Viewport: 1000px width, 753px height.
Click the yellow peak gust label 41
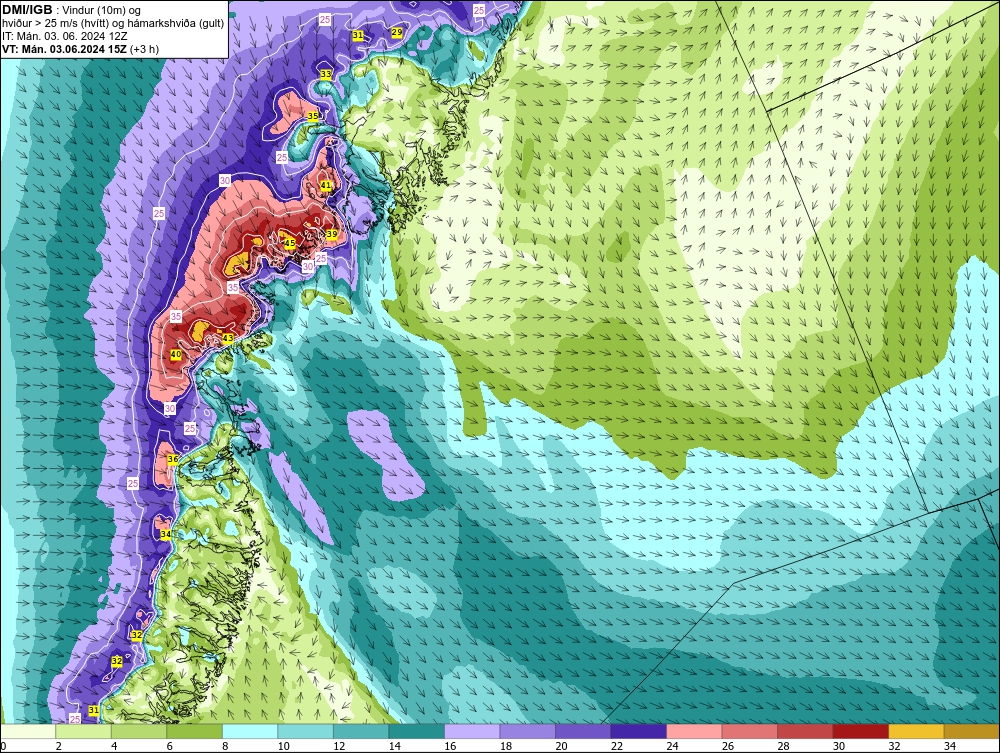[x=326, y=186]
